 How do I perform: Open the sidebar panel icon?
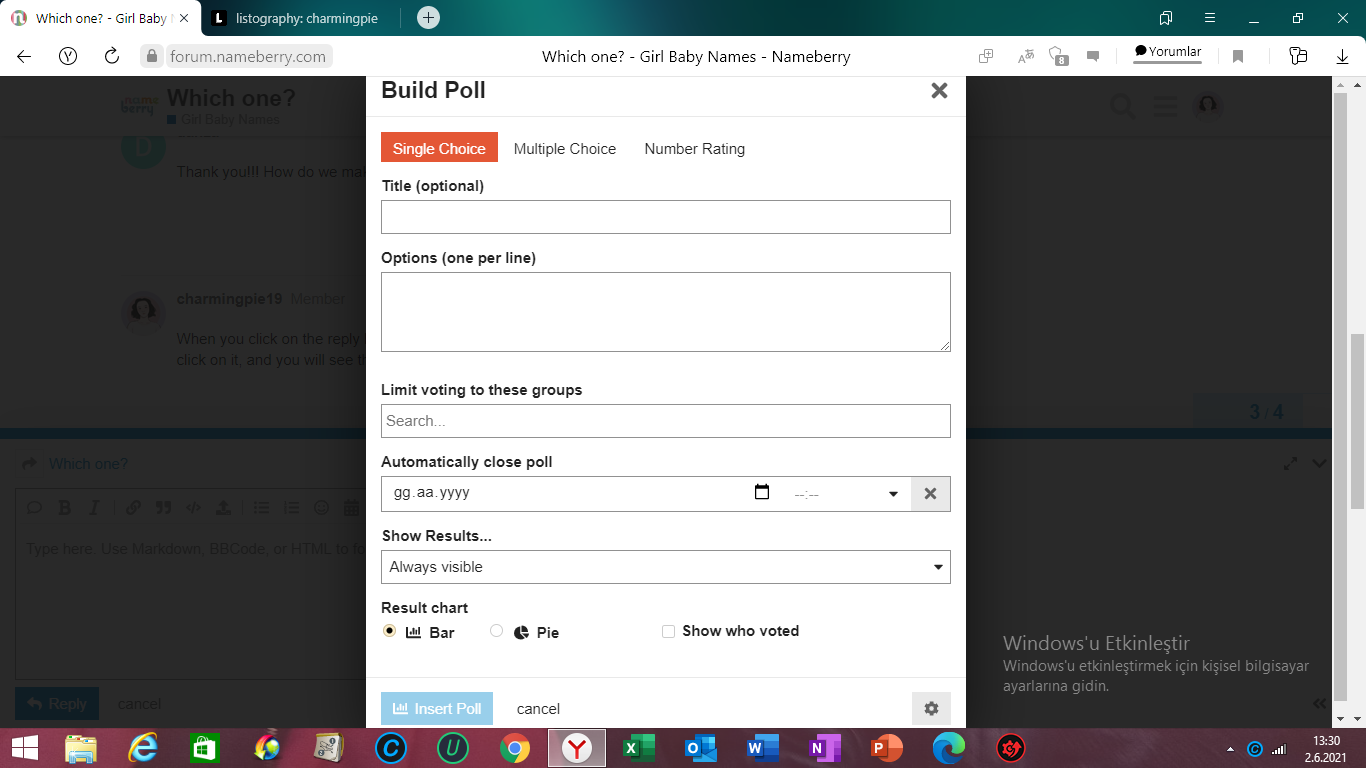[1298, 56]
